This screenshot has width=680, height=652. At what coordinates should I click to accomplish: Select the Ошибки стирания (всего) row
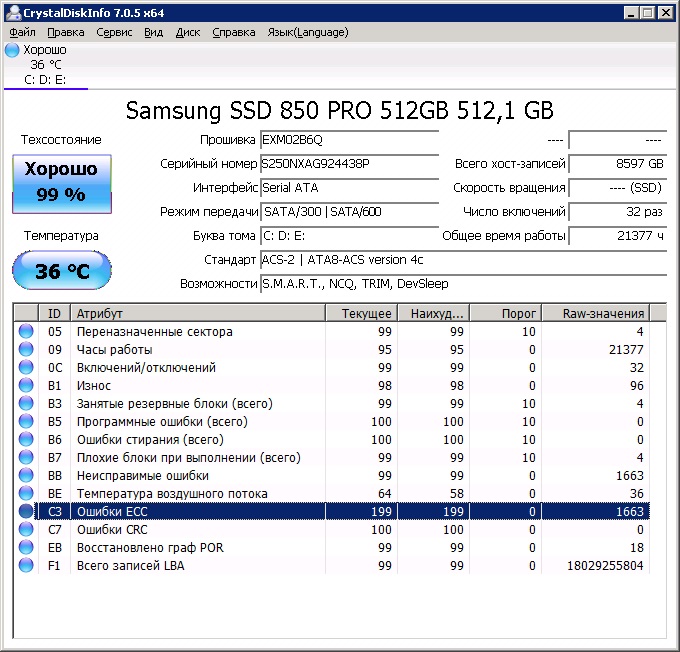point(332,439)
